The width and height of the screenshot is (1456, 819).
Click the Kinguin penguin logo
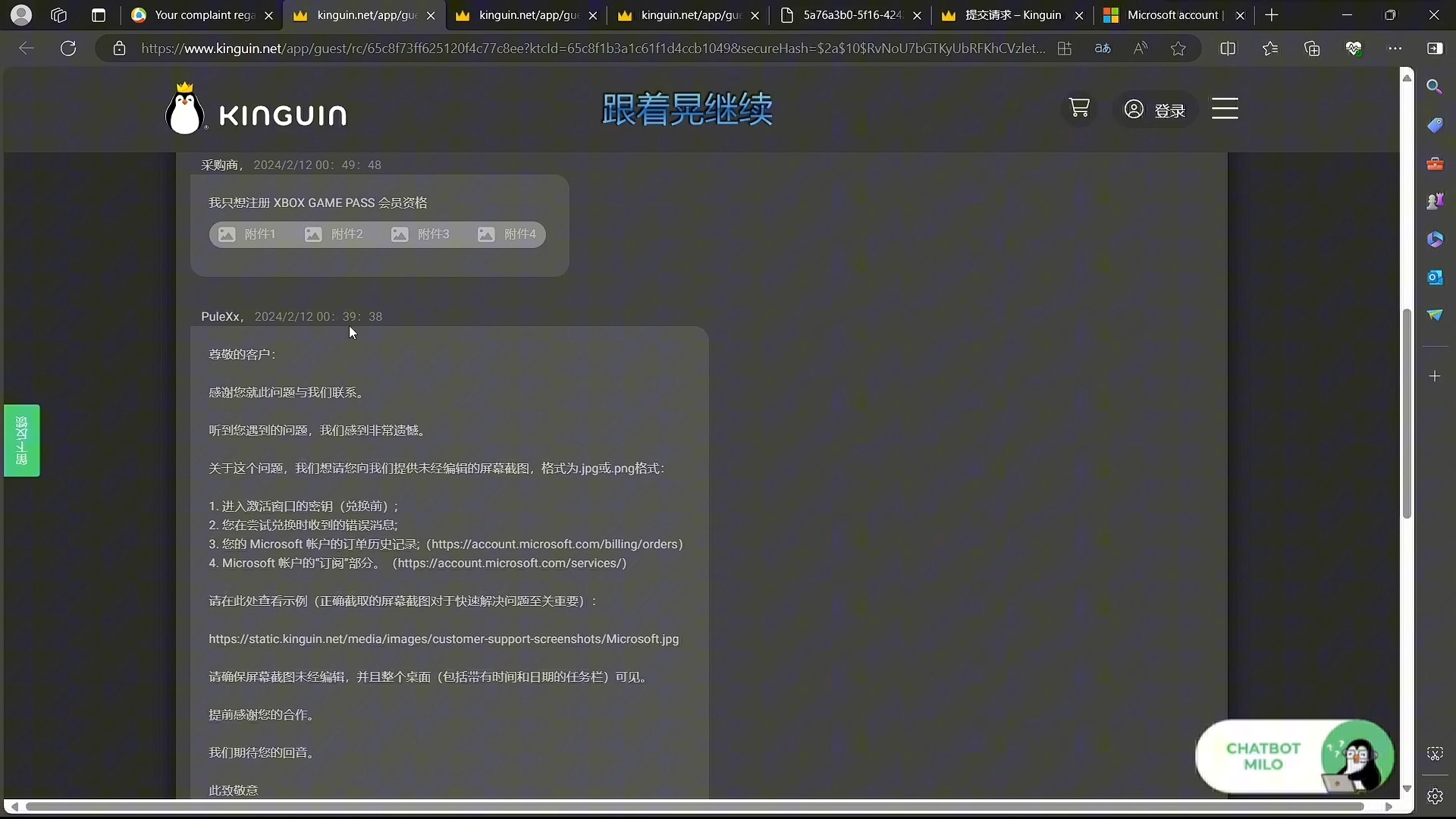coord(256,108)
